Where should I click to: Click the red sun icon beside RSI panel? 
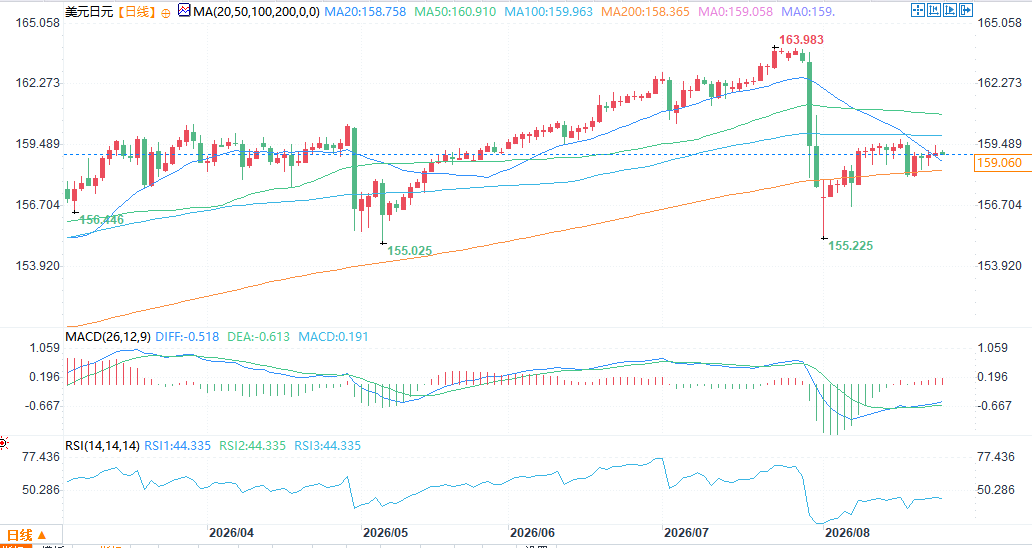click(3, 443)
